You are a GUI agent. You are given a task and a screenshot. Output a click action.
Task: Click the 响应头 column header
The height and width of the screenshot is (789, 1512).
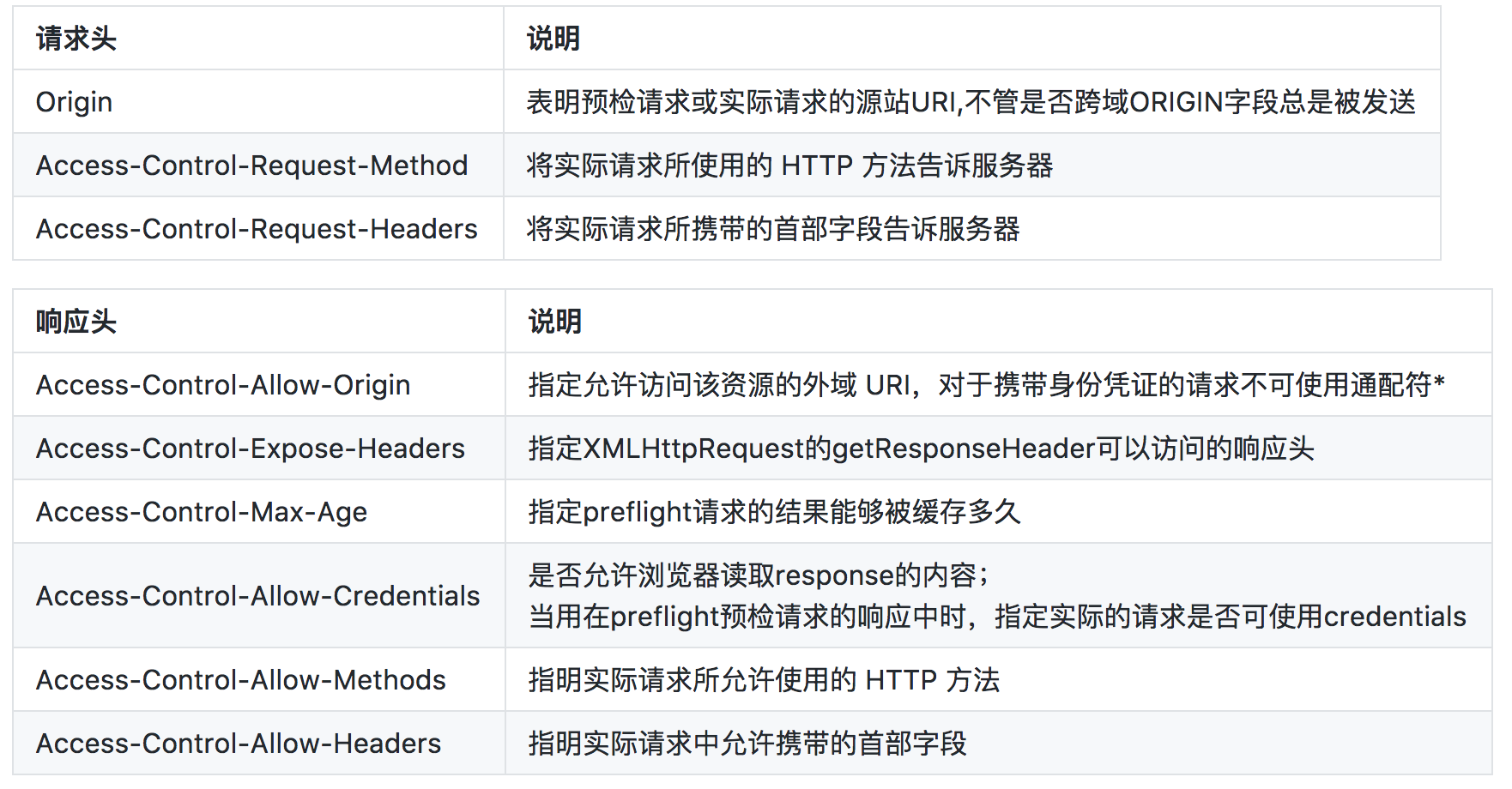tap(76, 322)
